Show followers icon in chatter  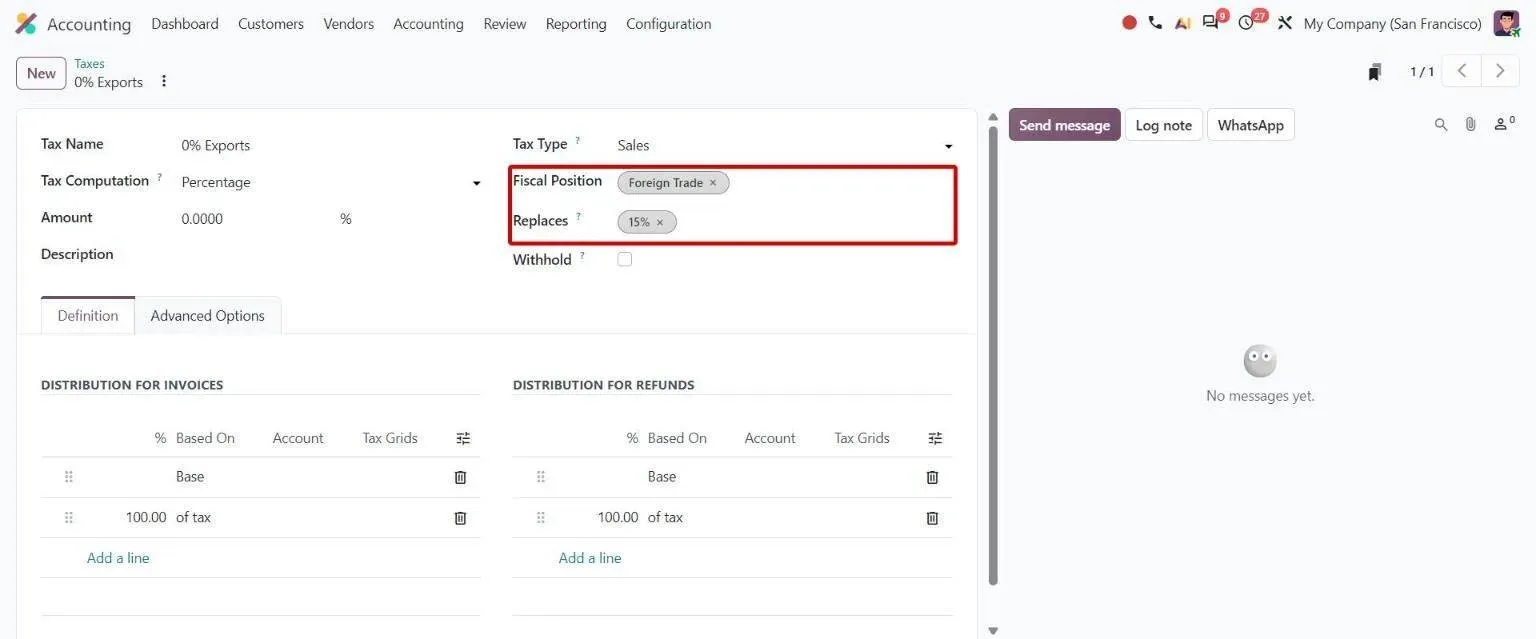(x=1504, y=123)
